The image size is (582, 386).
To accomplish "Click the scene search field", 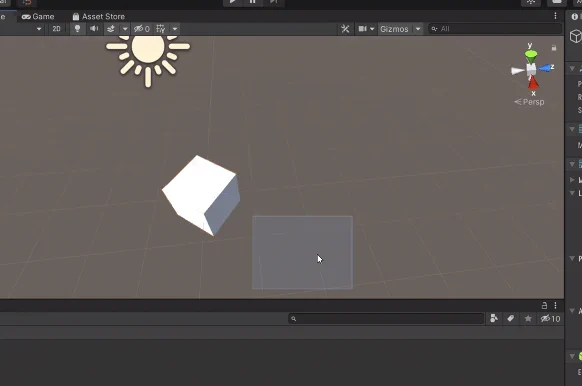I will click(x=495, y=29).
